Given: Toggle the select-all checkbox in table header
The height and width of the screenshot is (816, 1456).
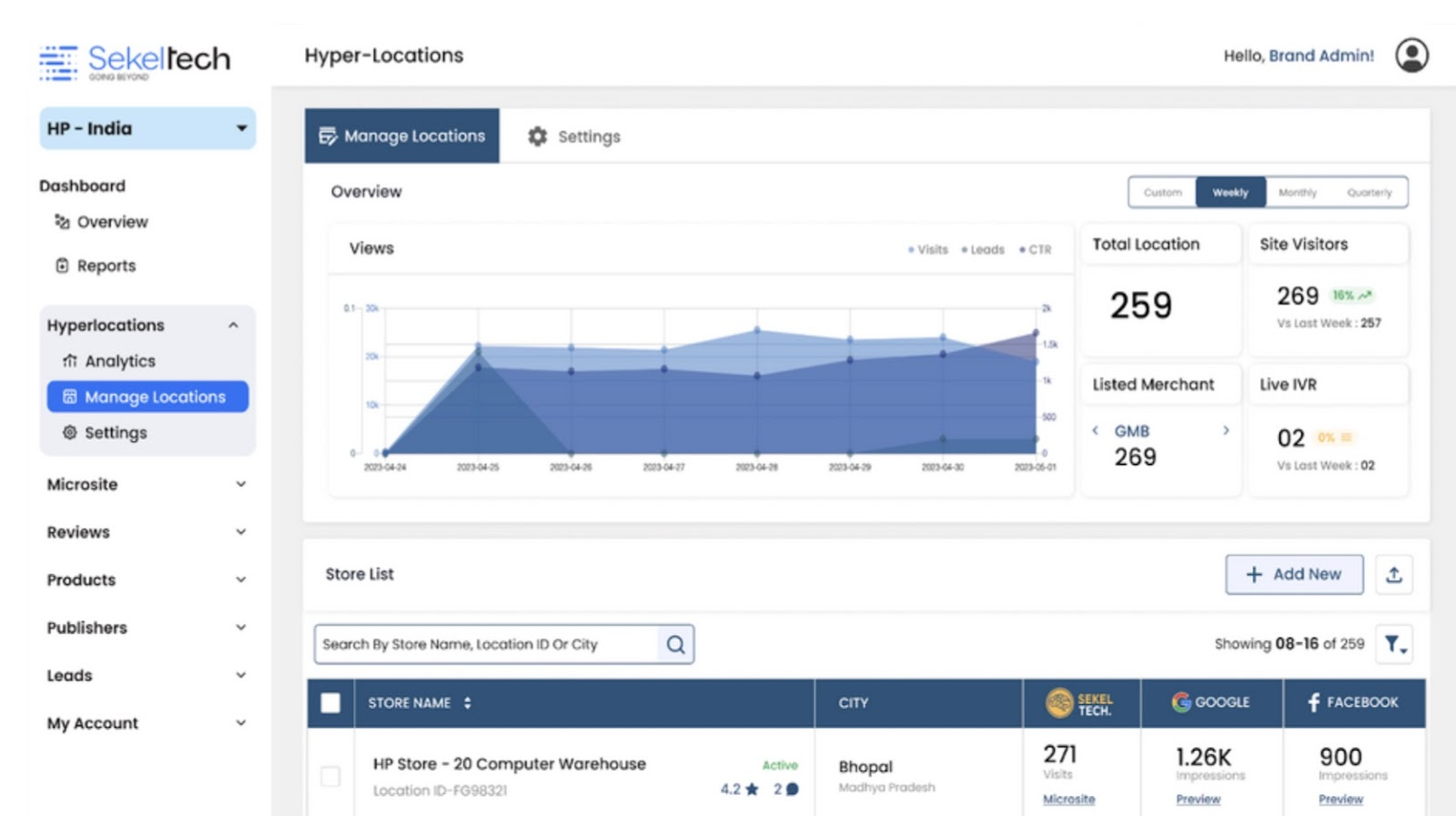Looking at the screenshot, I should click(330, 703).
